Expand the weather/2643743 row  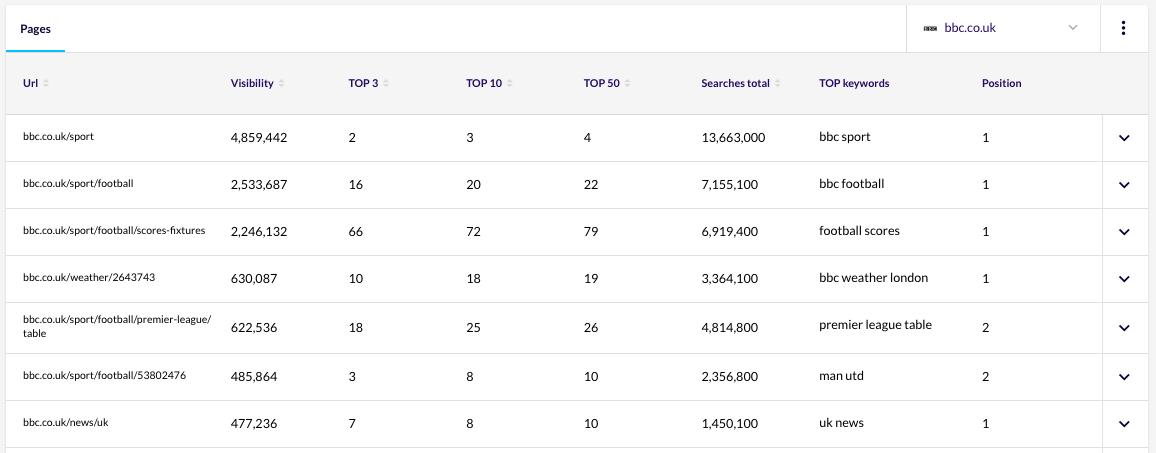(x=1124, y=279)
